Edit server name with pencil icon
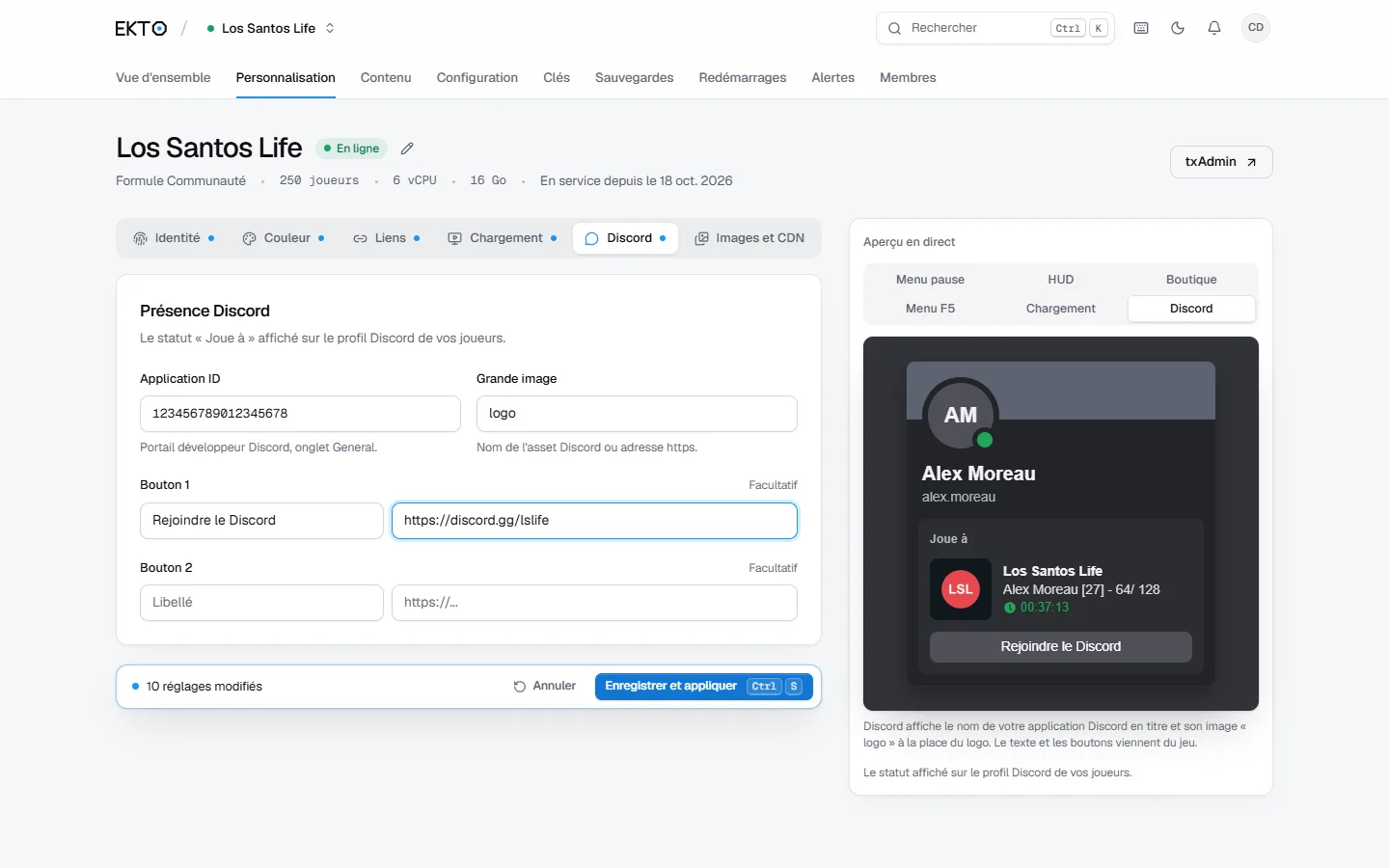Image resolution: width=1389 pixels, height=868 pixels. (407, 149)
